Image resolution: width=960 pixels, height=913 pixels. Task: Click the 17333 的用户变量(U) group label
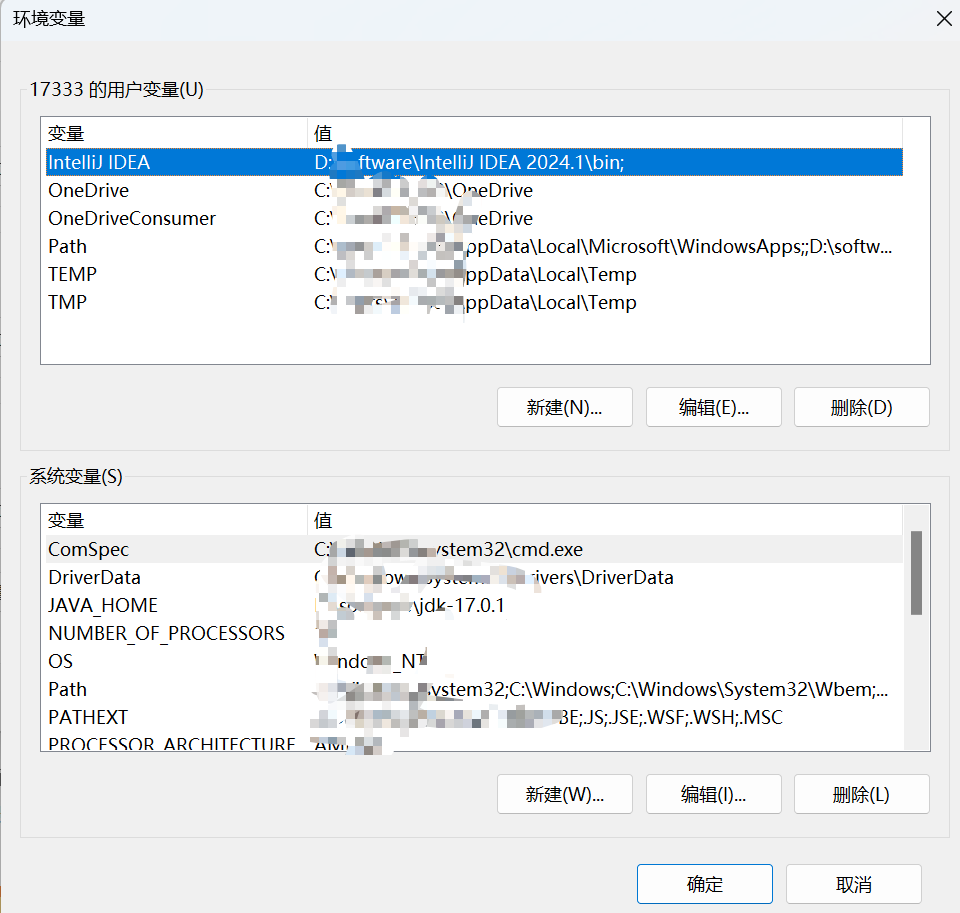pyautogui.click(x=116, y=89)
